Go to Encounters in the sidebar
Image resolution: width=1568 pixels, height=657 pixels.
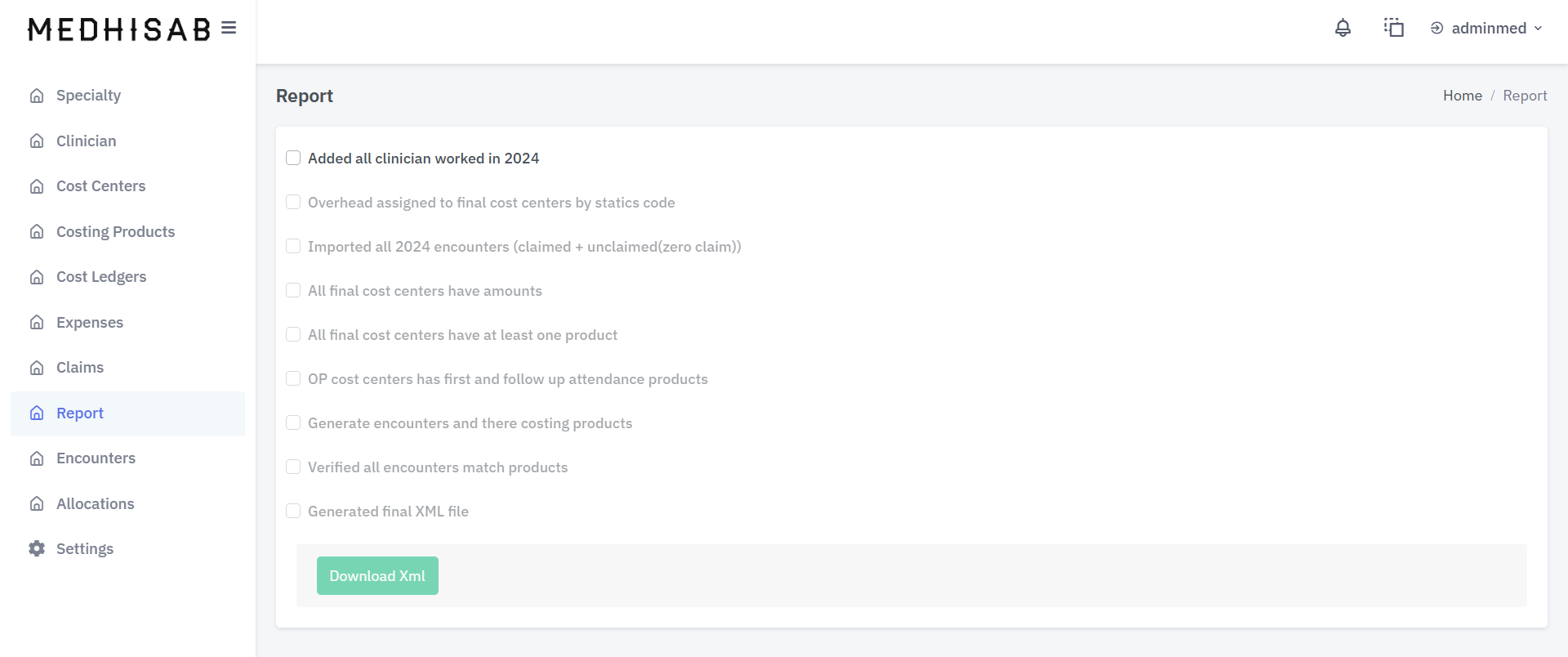pos(96,458)
